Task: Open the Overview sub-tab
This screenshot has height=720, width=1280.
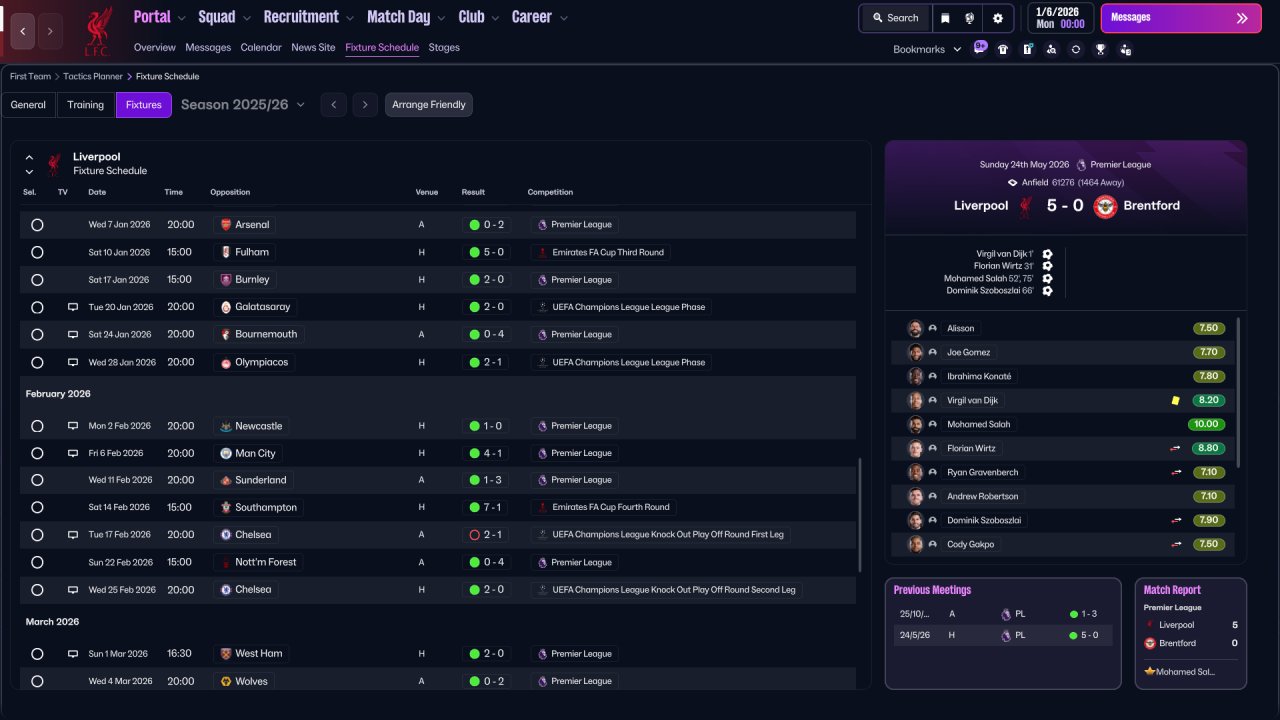Action: [x=155, y=48]
